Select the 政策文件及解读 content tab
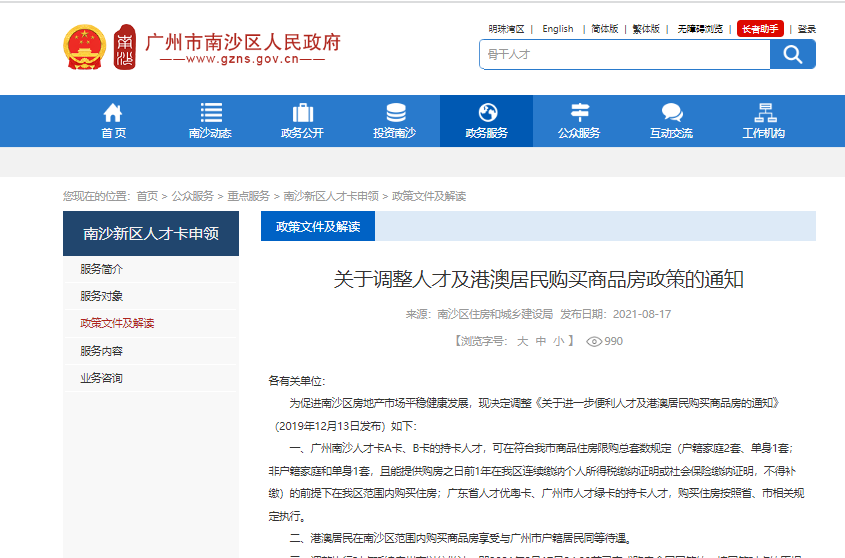Screen dimensions: 845x558 point(318,226)
